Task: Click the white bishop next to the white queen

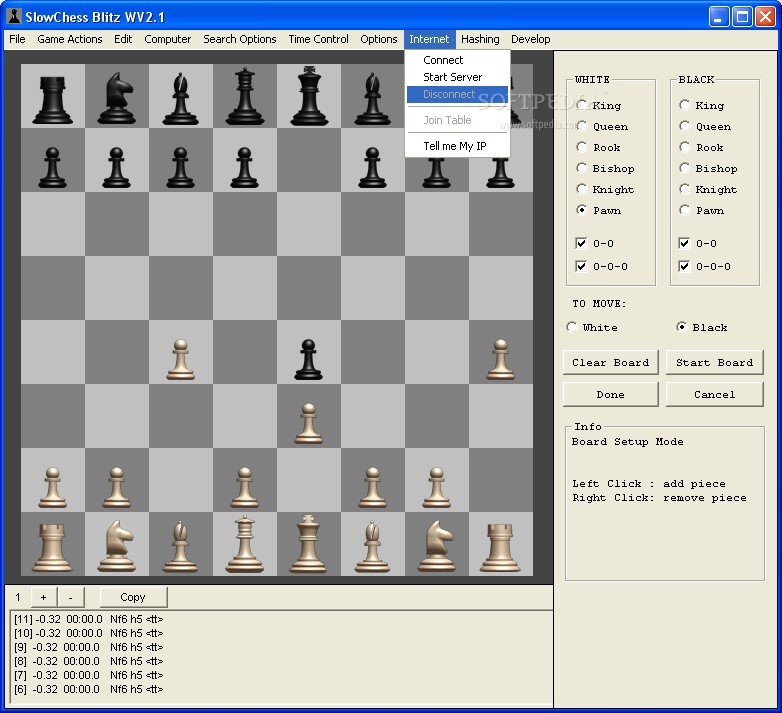Action: 181,546
